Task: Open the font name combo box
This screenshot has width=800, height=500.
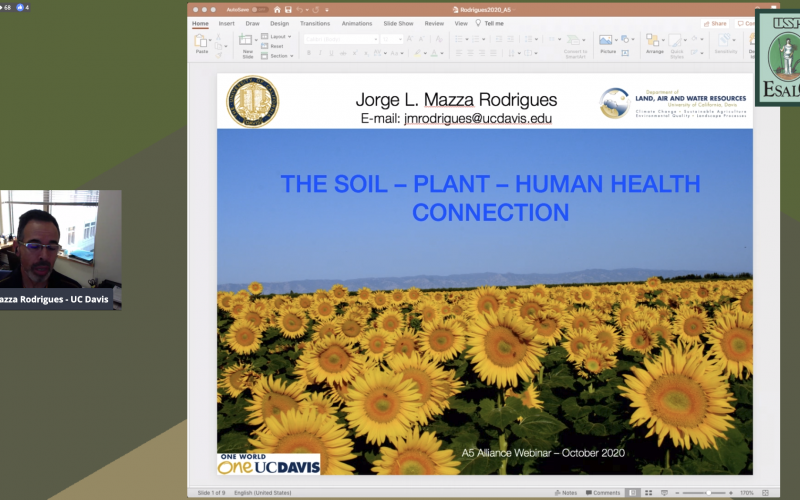Action: click(x=340, y=39)
